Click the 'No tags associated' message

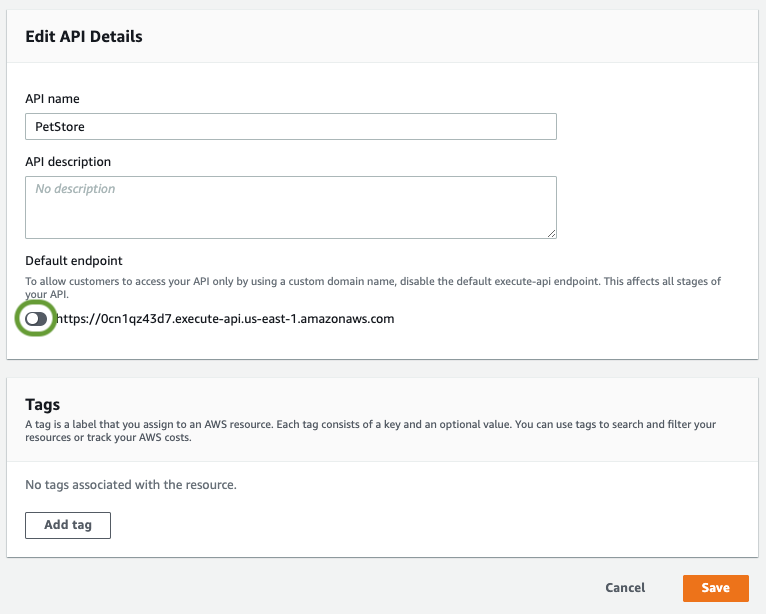(x=131, y=485)
